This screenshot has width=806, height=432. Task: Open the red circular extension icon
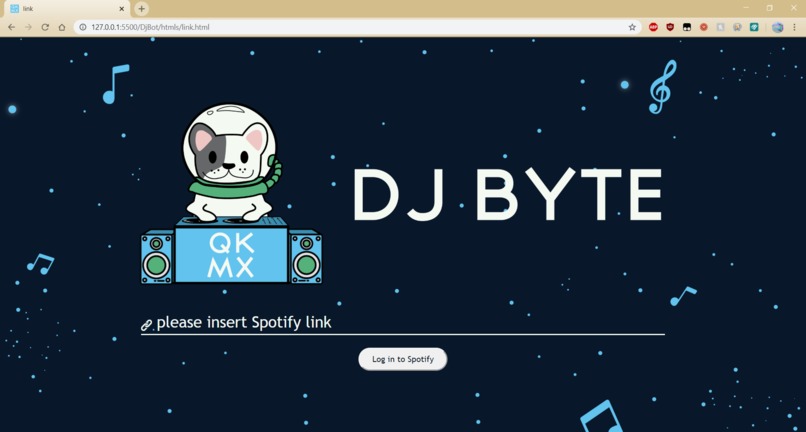point(704,27)
